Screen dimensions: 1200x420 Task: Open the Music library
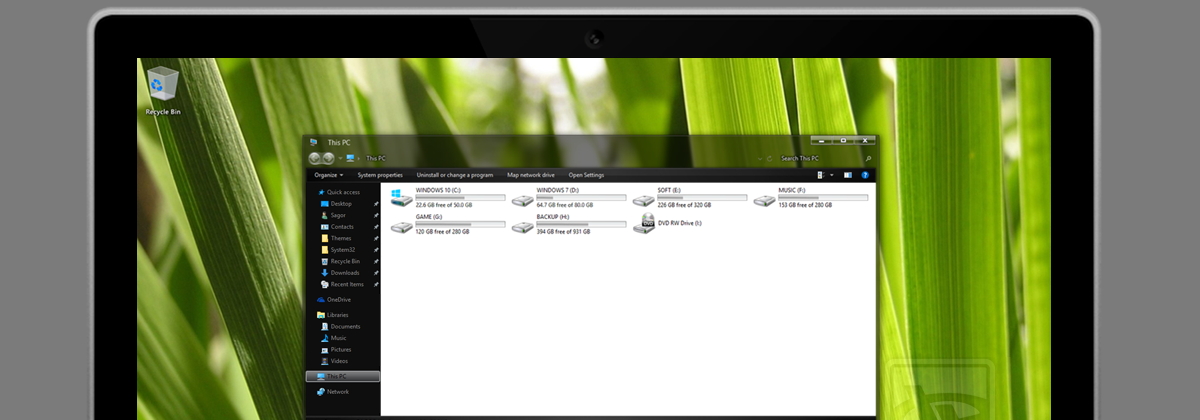334,338
